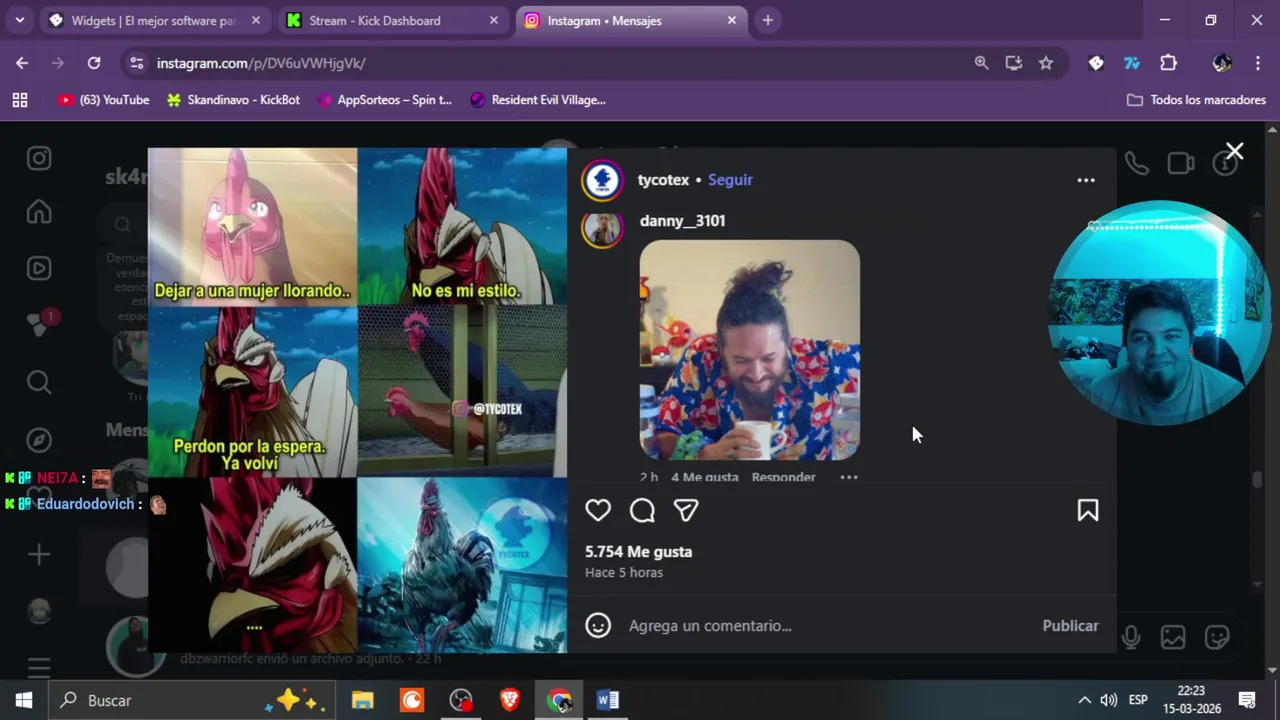Screen dimensions: 1280x720
Task: Open the Windows Start menu
Action: click(23, 700)
